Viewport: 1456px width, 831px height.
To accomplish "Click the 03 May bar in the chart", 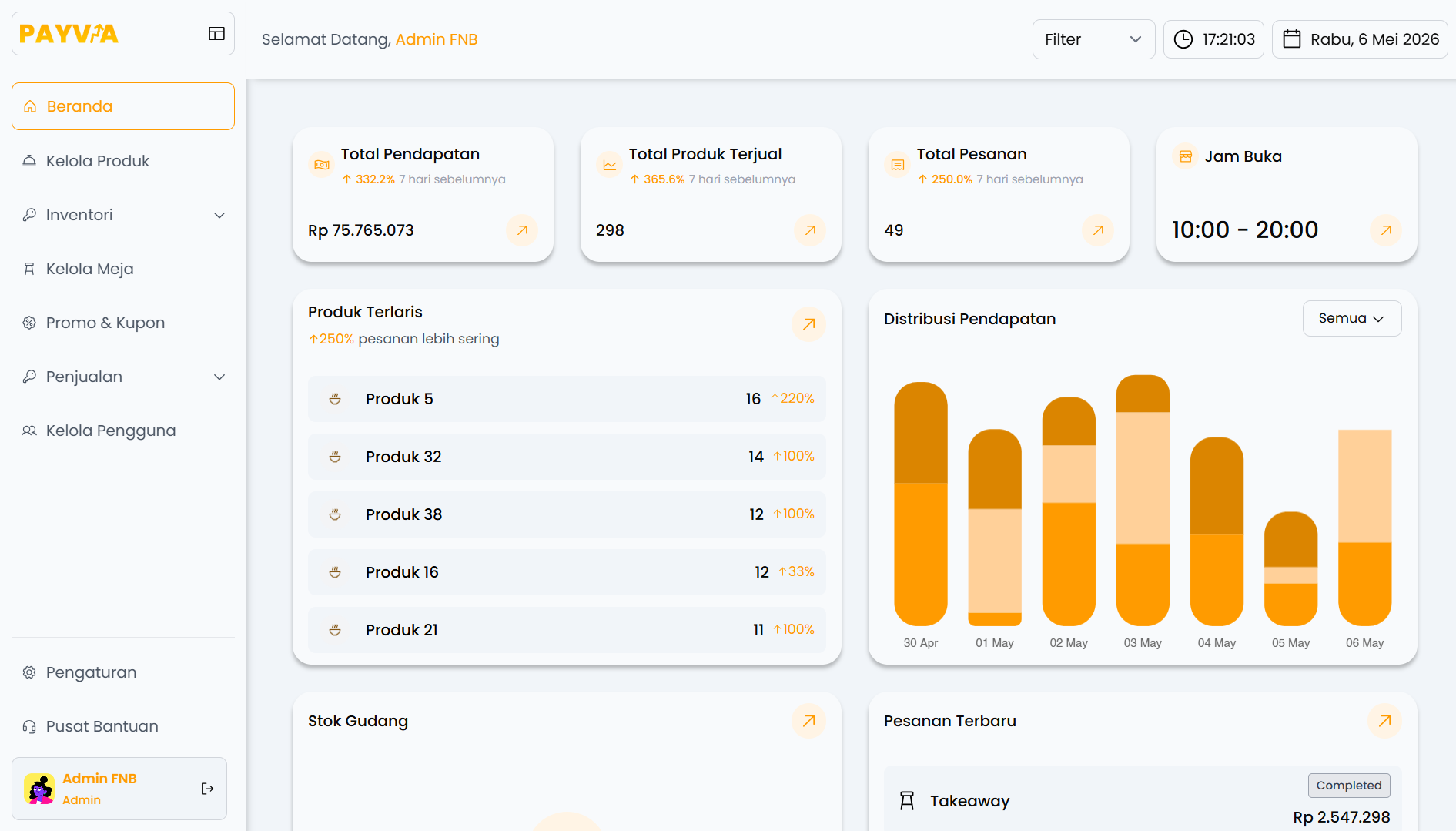I will [x=1143, y=501].
